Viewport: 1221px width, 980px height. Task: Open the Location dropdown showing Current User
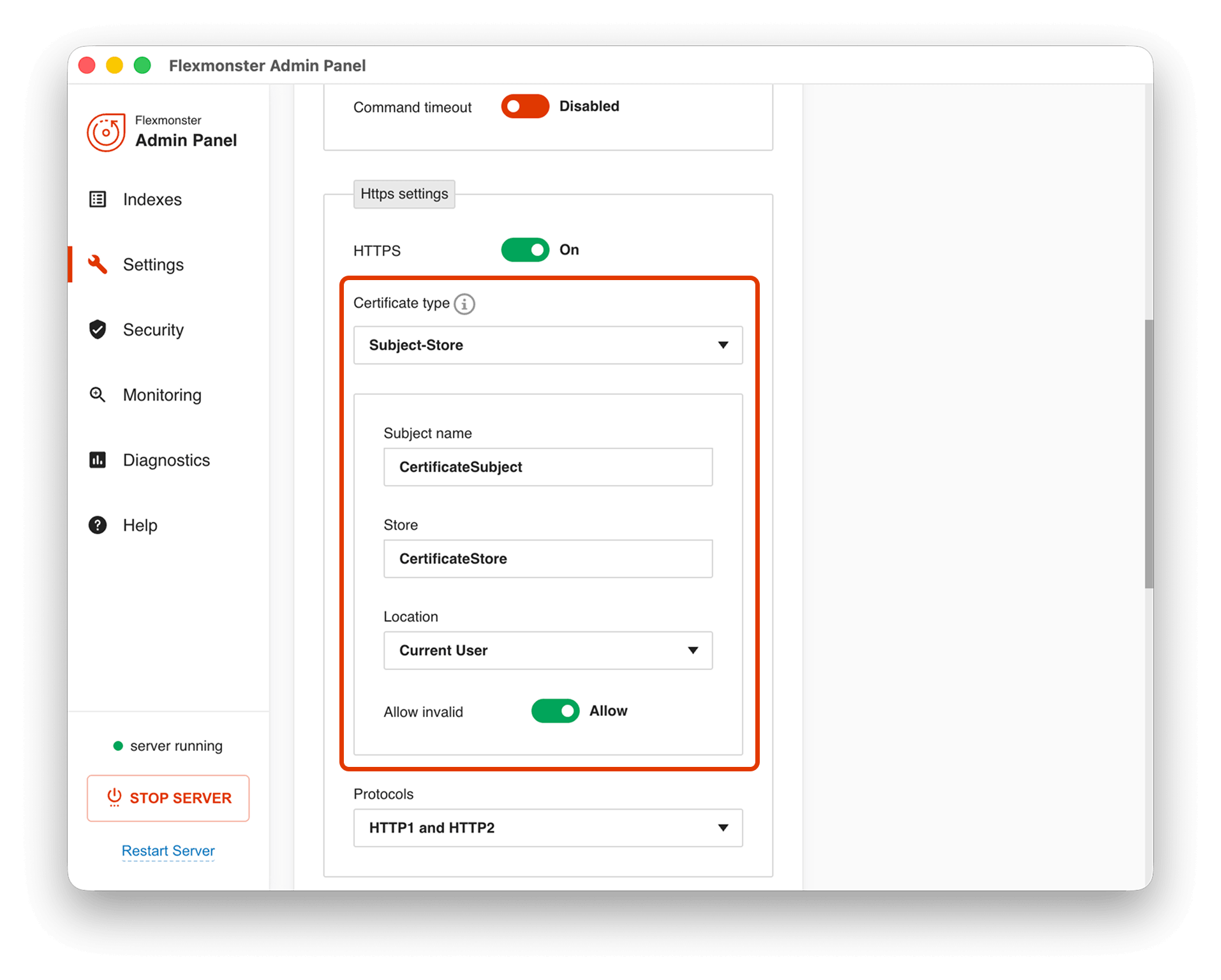[548, 650]
